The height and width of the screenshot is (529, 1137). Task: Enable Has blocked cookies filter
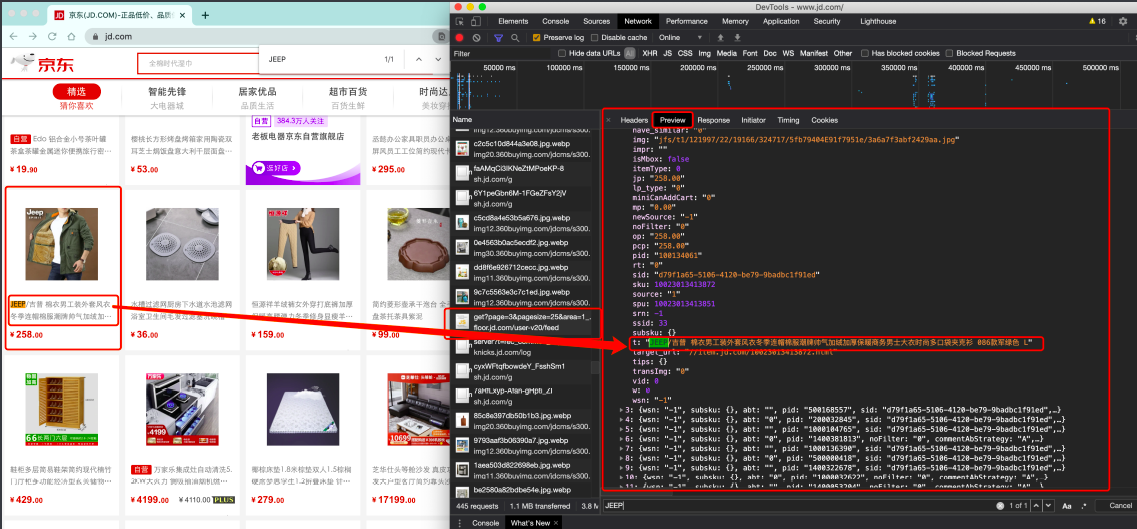pos(864,54)
